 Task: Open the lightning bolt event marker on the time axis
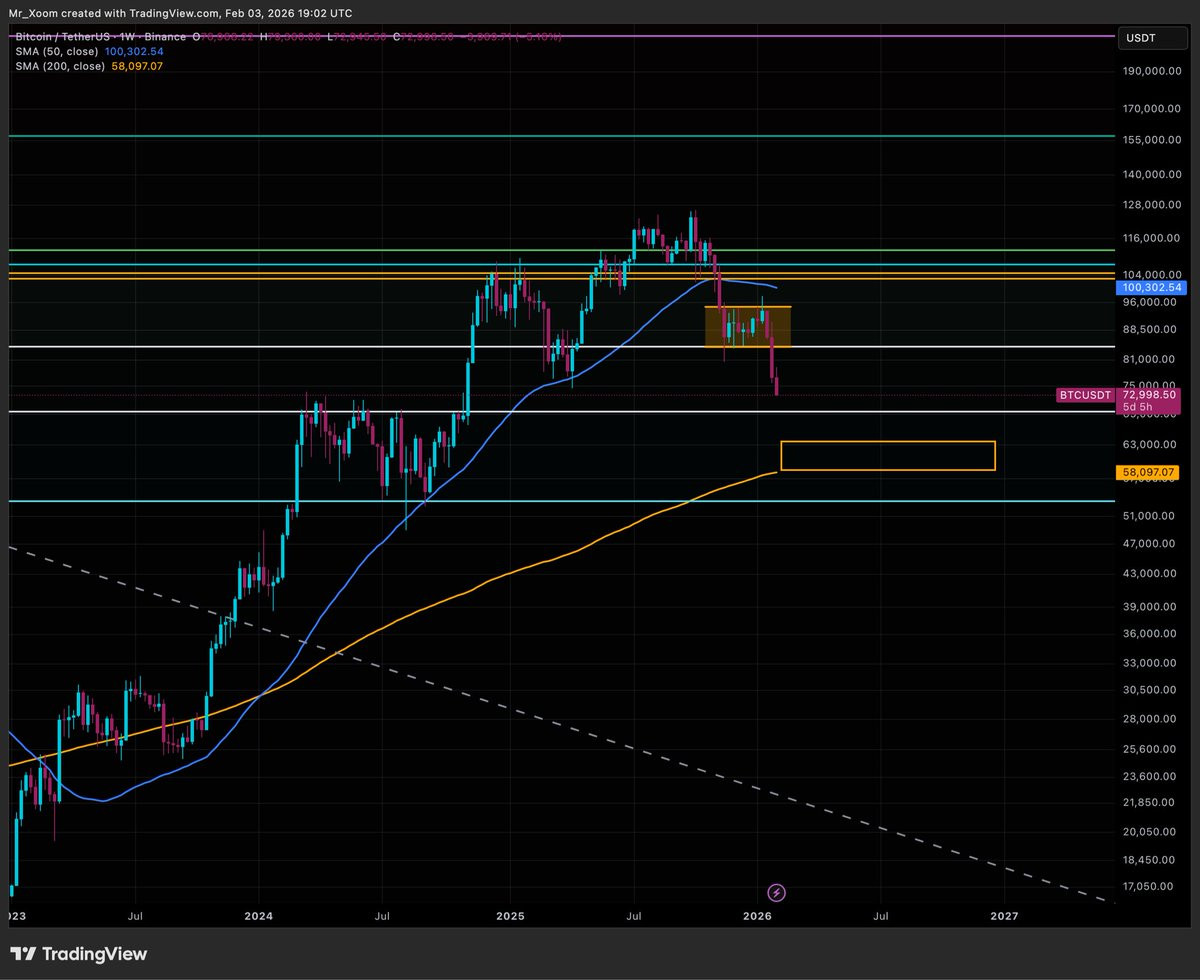pos(776,892)
